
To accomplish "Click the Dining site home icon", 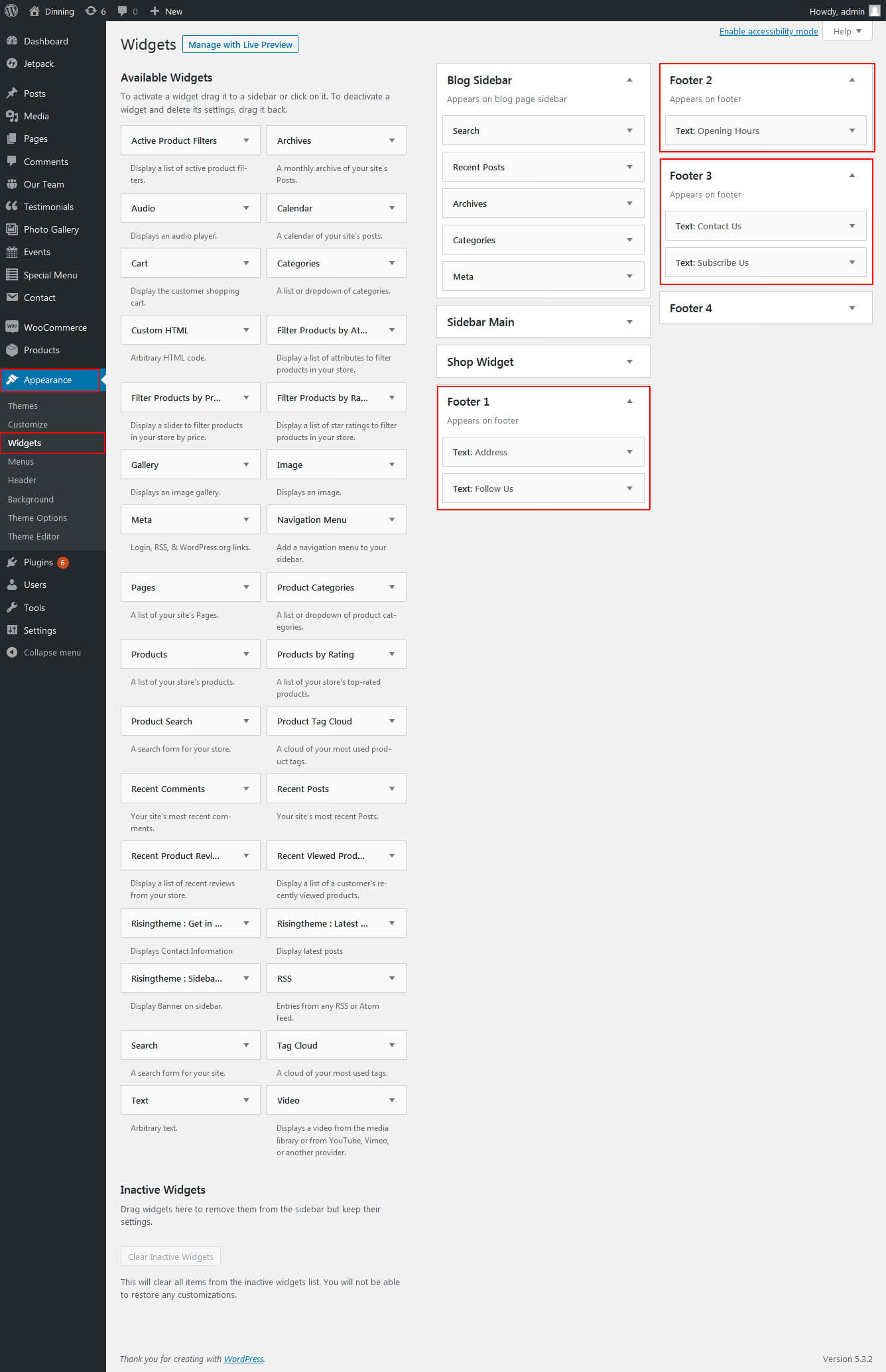I will click(x=34, y=11).
